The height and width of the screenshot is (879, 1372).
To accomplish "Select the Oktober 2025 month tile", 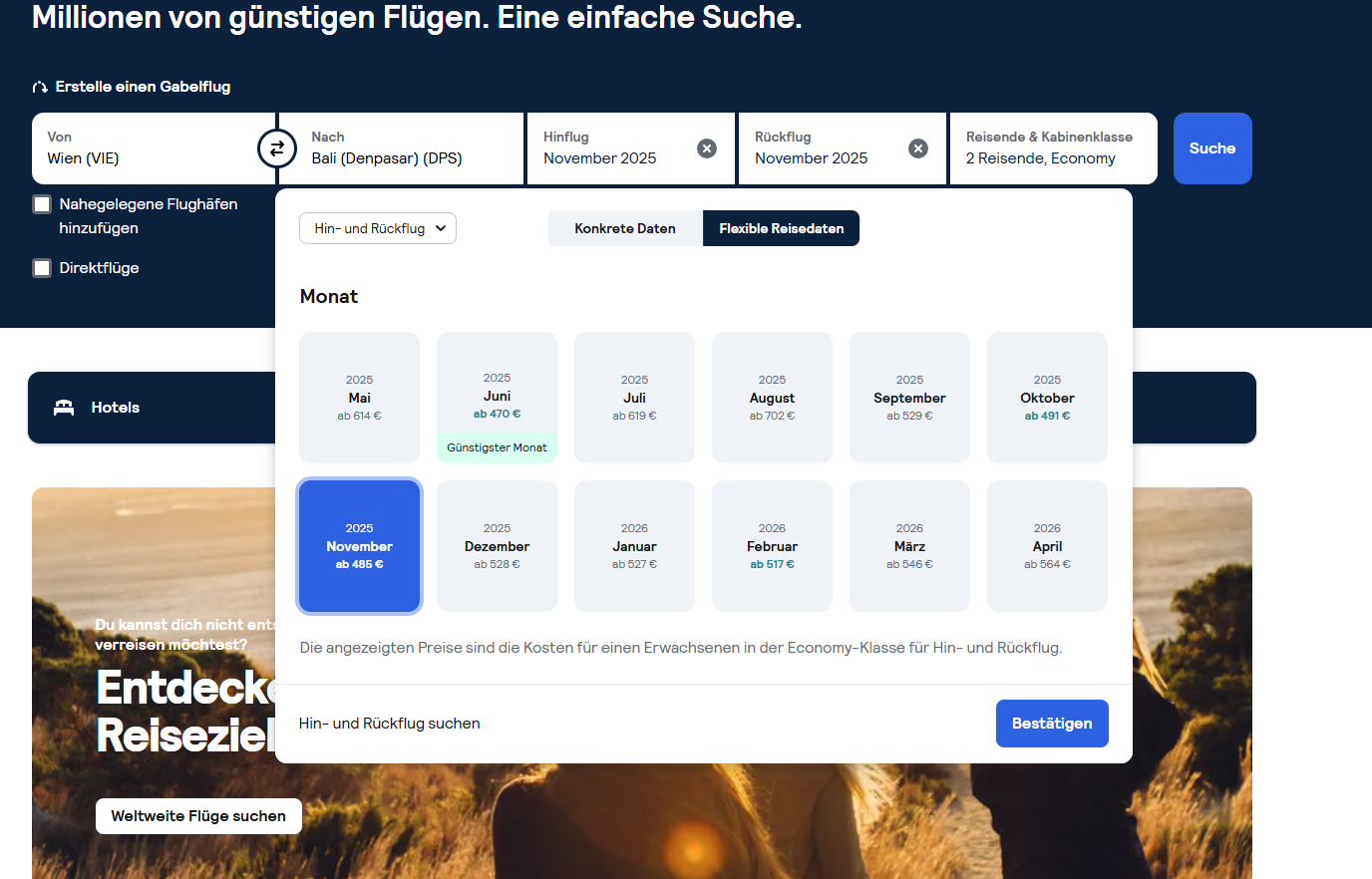I will point(1047,398).
